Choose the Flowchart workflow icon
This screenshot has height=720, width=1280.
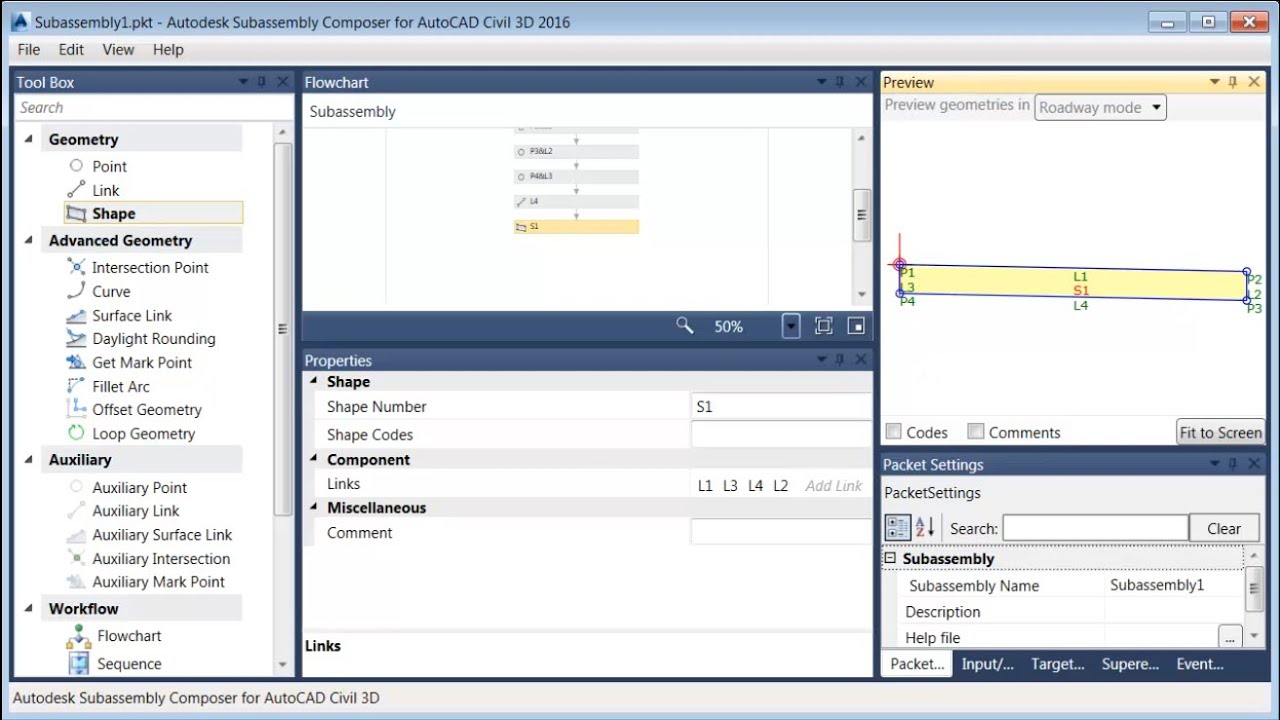click(x=79, y=636)
